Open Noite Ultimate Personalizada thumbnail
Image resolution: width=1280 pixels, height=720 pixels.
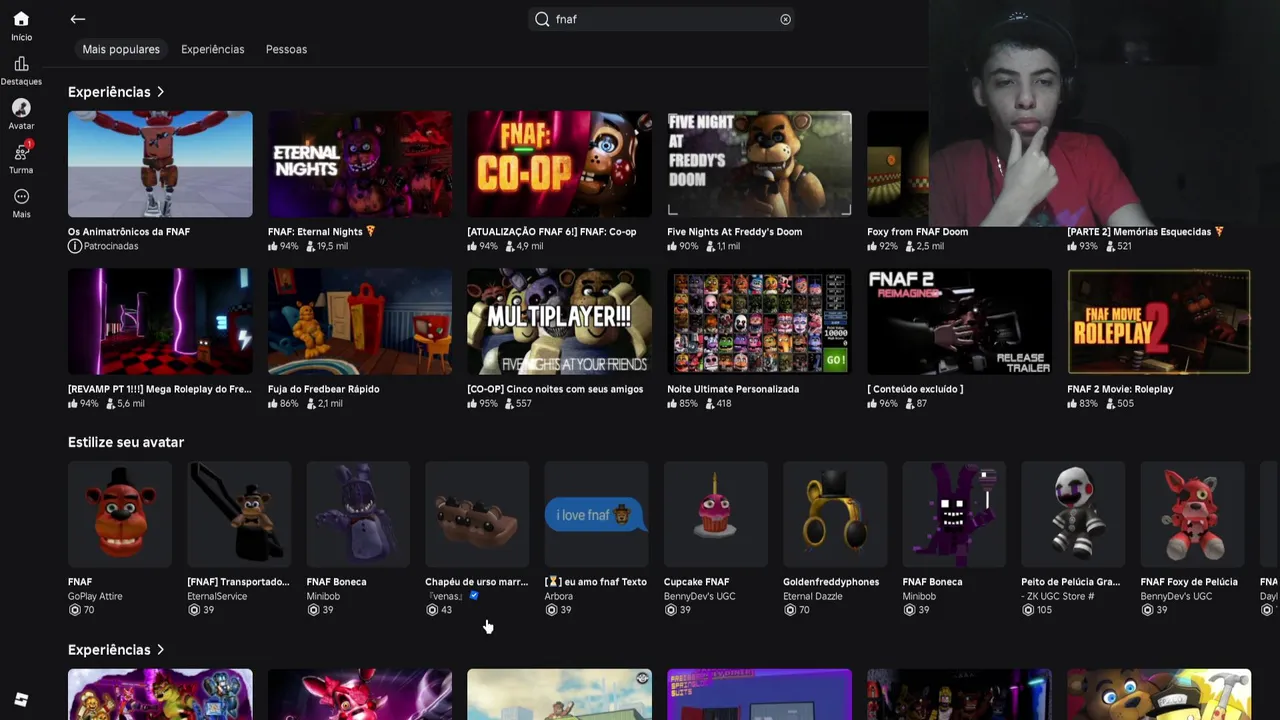[x=759, y=321]
